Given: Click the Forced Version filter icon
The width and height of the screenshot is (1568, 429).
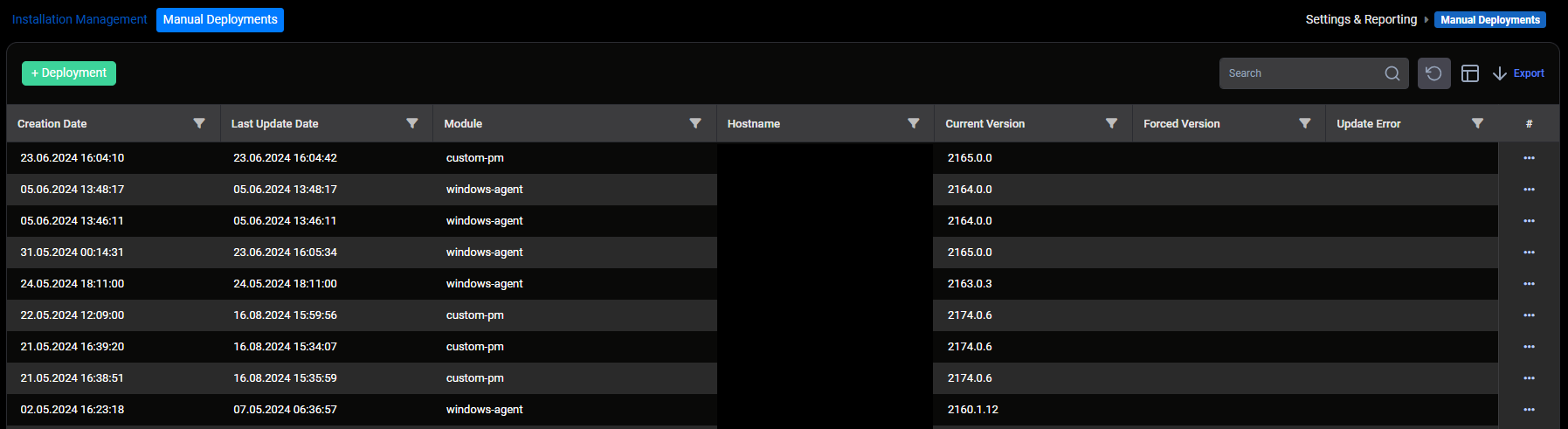Looking at the screenshot, I should click(x=1304, y=123).
